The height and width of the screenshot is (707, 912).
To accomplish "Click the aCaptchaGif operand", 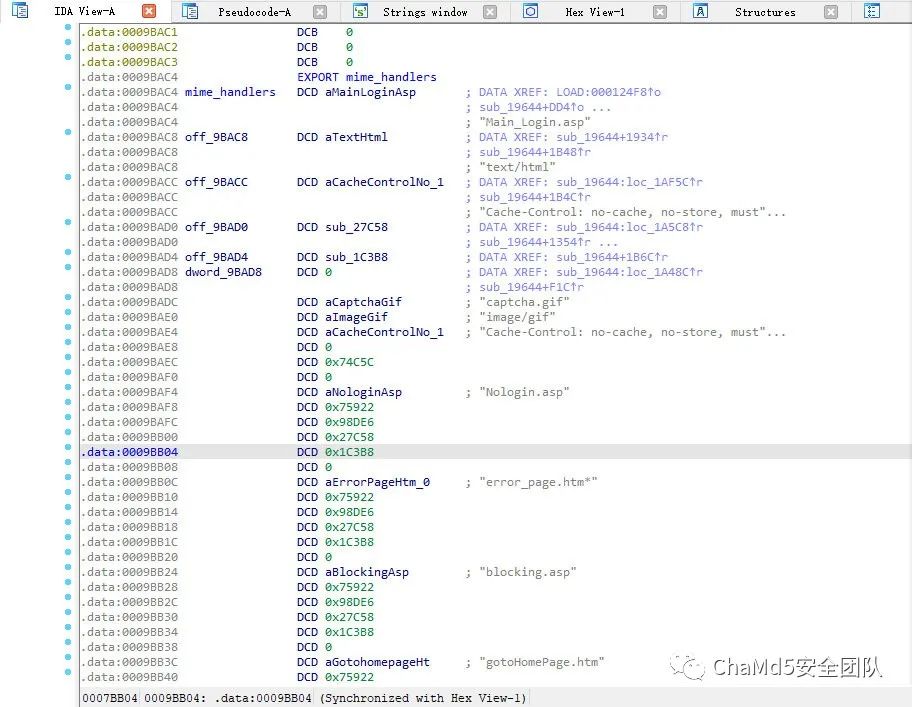I will (364, 302).
